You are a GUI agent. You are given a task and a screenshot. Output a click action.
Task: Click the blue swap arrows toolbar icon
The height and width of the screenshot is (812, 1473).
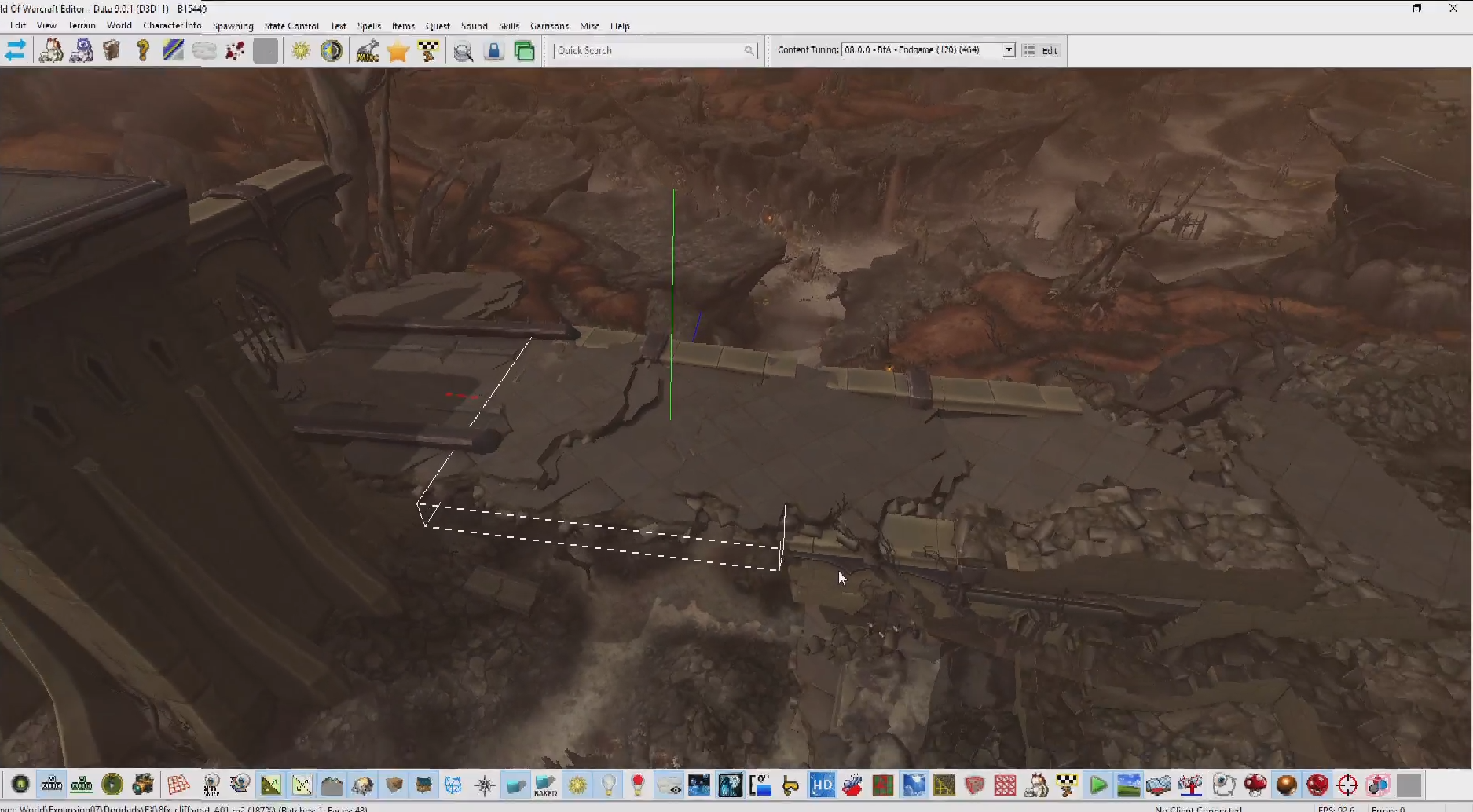pos(15,51)
